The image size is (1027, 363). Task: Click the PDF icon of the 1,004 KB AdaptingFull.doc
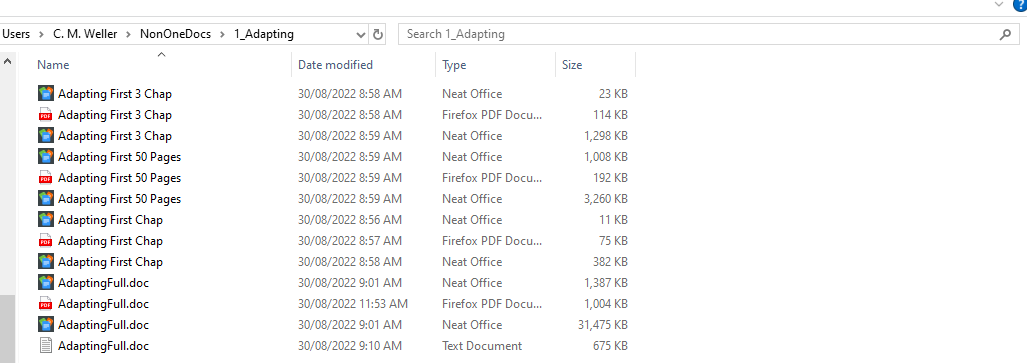click(46, 303)
